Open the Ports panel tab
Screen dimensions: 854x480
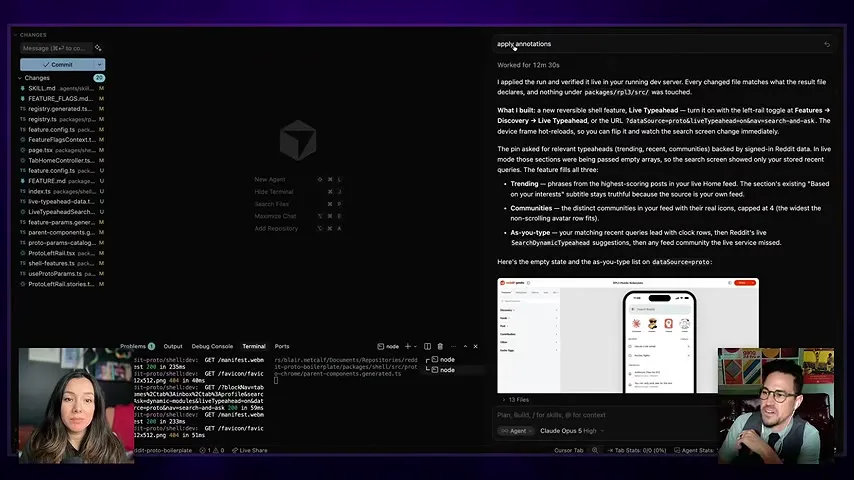[x=282, y=347]
